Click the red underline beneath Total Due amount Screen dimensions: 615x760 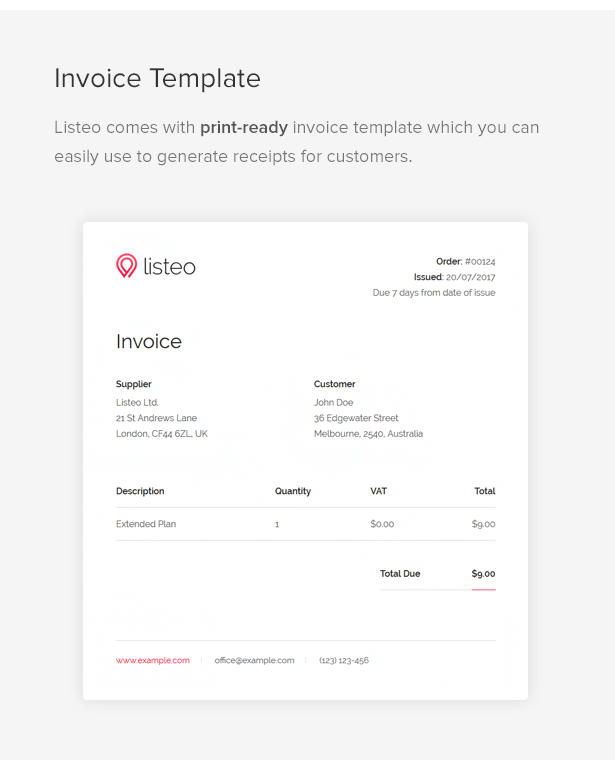click(483, 590)
